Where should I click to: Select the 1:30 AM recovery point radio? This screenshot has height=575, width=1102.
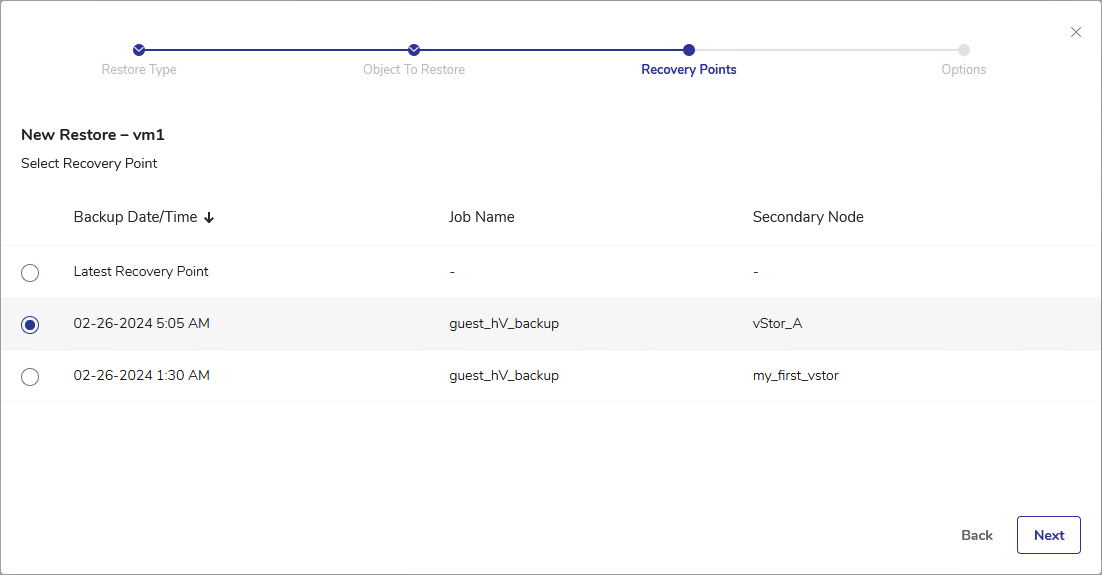coord(30,377)
